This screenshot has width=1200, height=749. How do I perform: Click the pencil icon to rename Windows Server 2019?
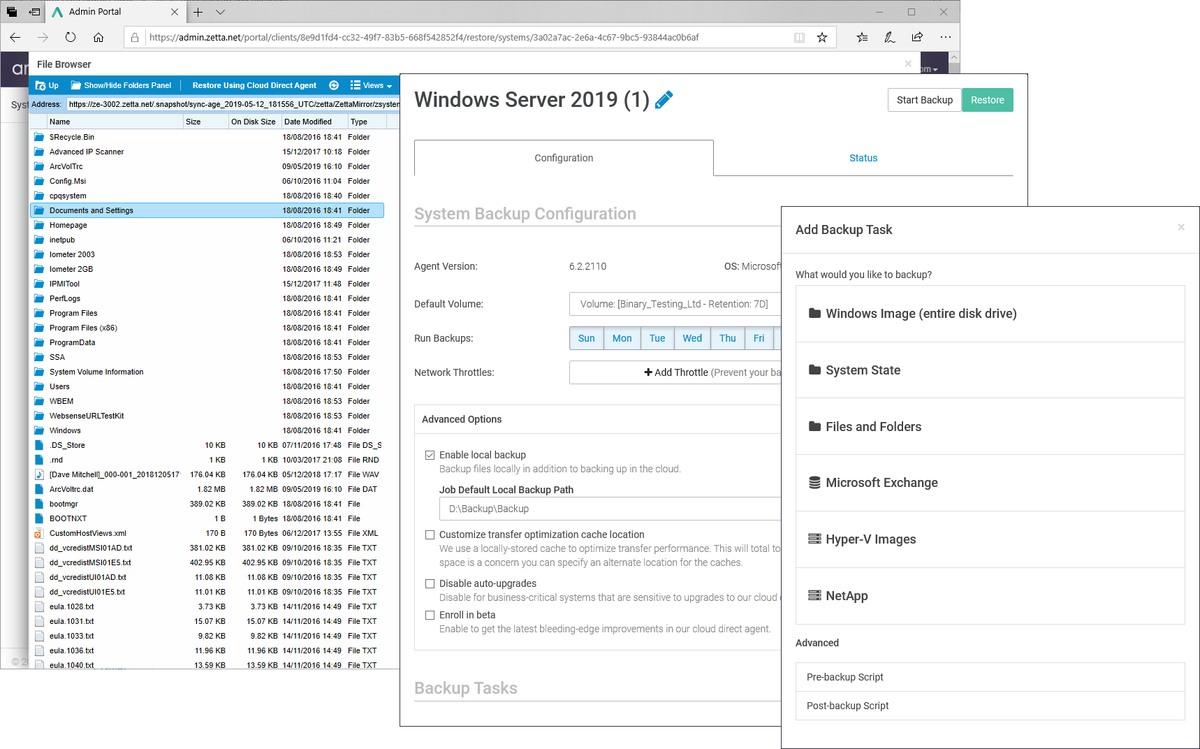coord(664,100)
